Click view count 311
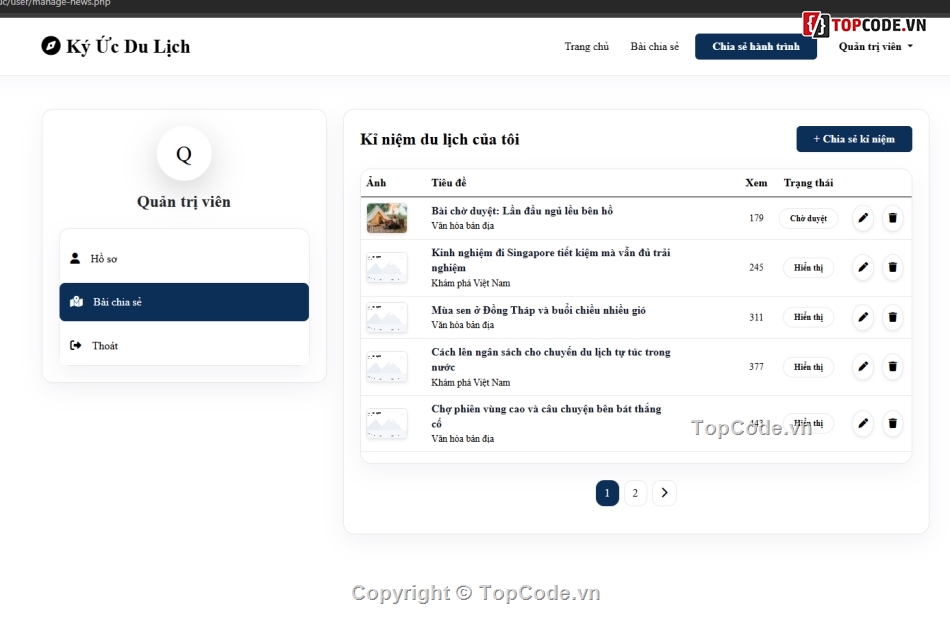The width and height of the screenshot is (950, 624). 756,317
